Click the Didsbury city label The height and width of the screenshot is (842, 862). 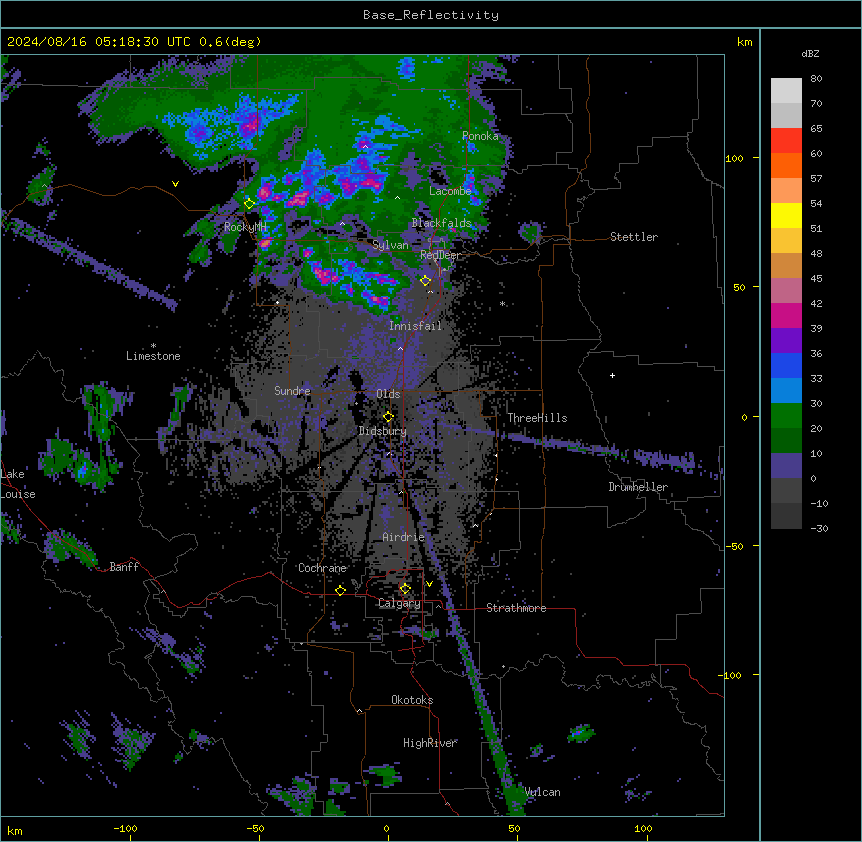[383, 431]
